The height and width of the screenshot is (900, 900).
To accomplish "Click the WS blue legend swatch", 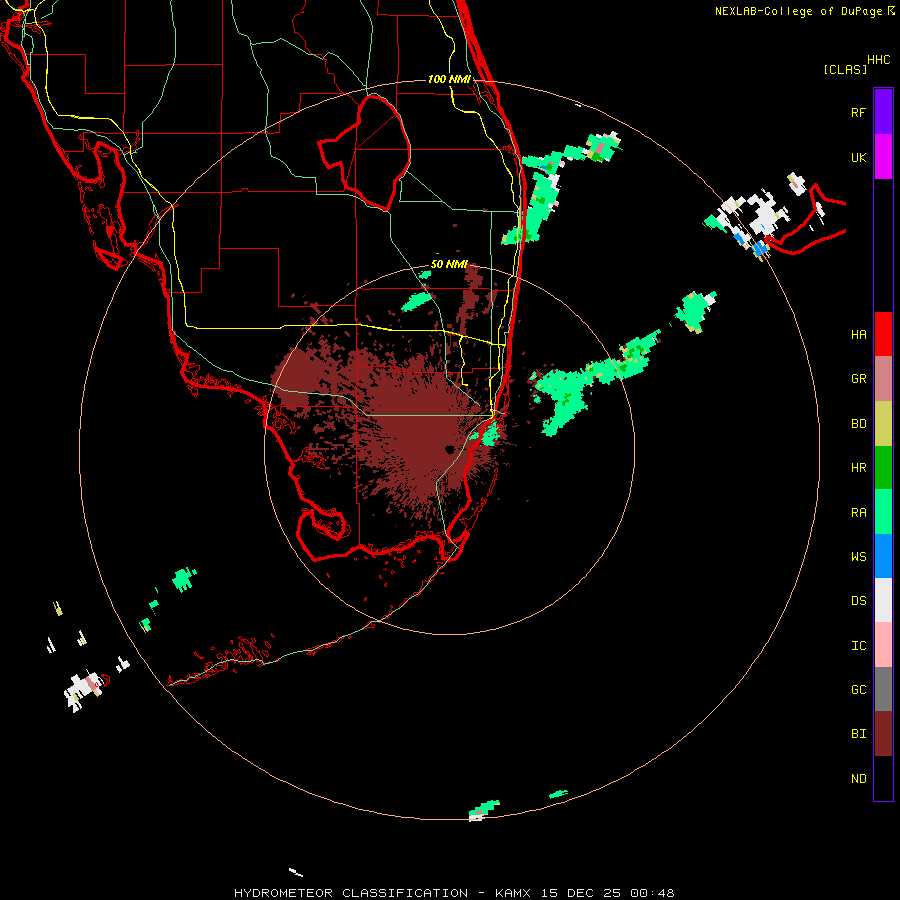I will click(883, 556).
